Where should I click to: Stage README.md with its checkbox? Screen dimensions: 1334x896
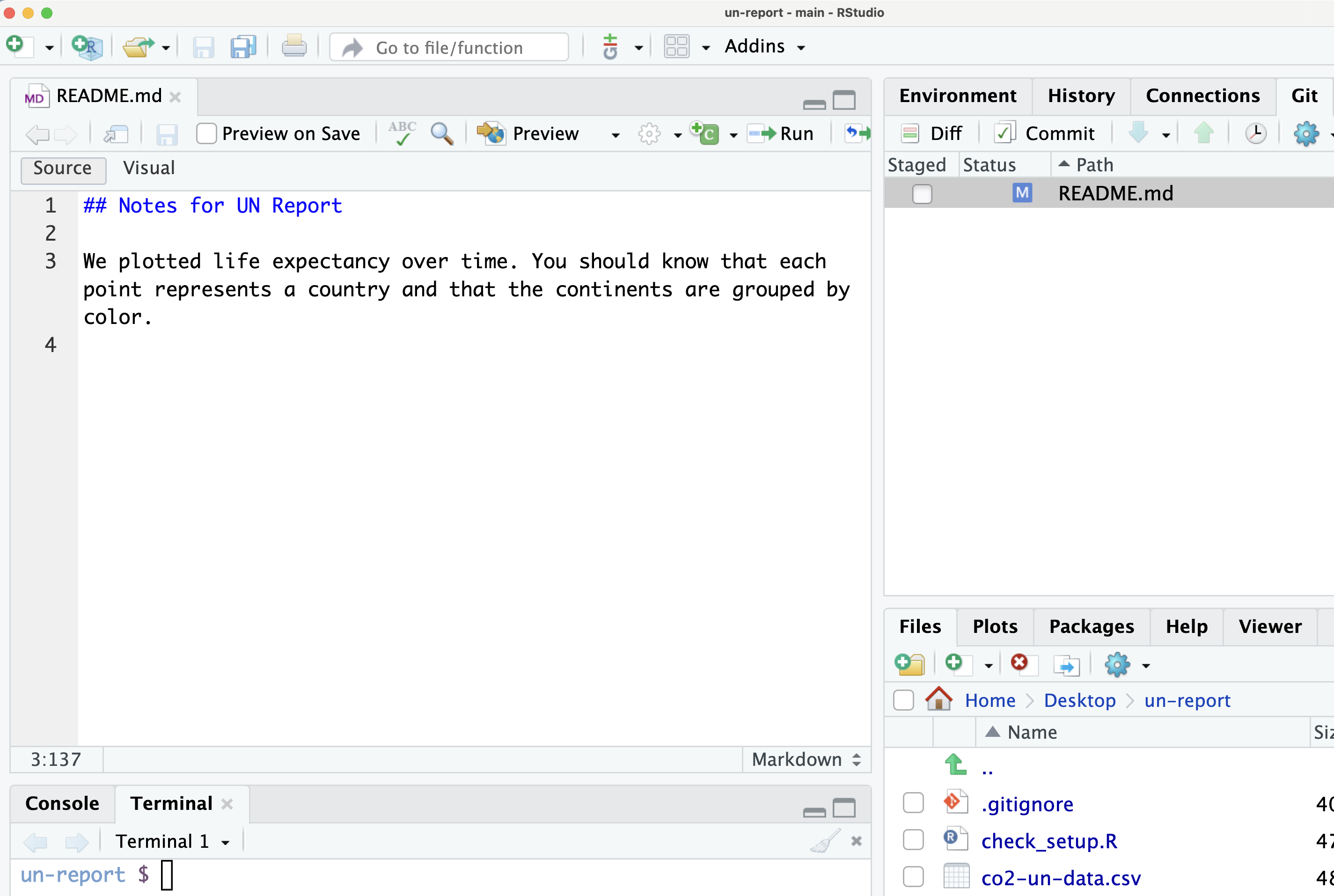click(x=922, y=194)
